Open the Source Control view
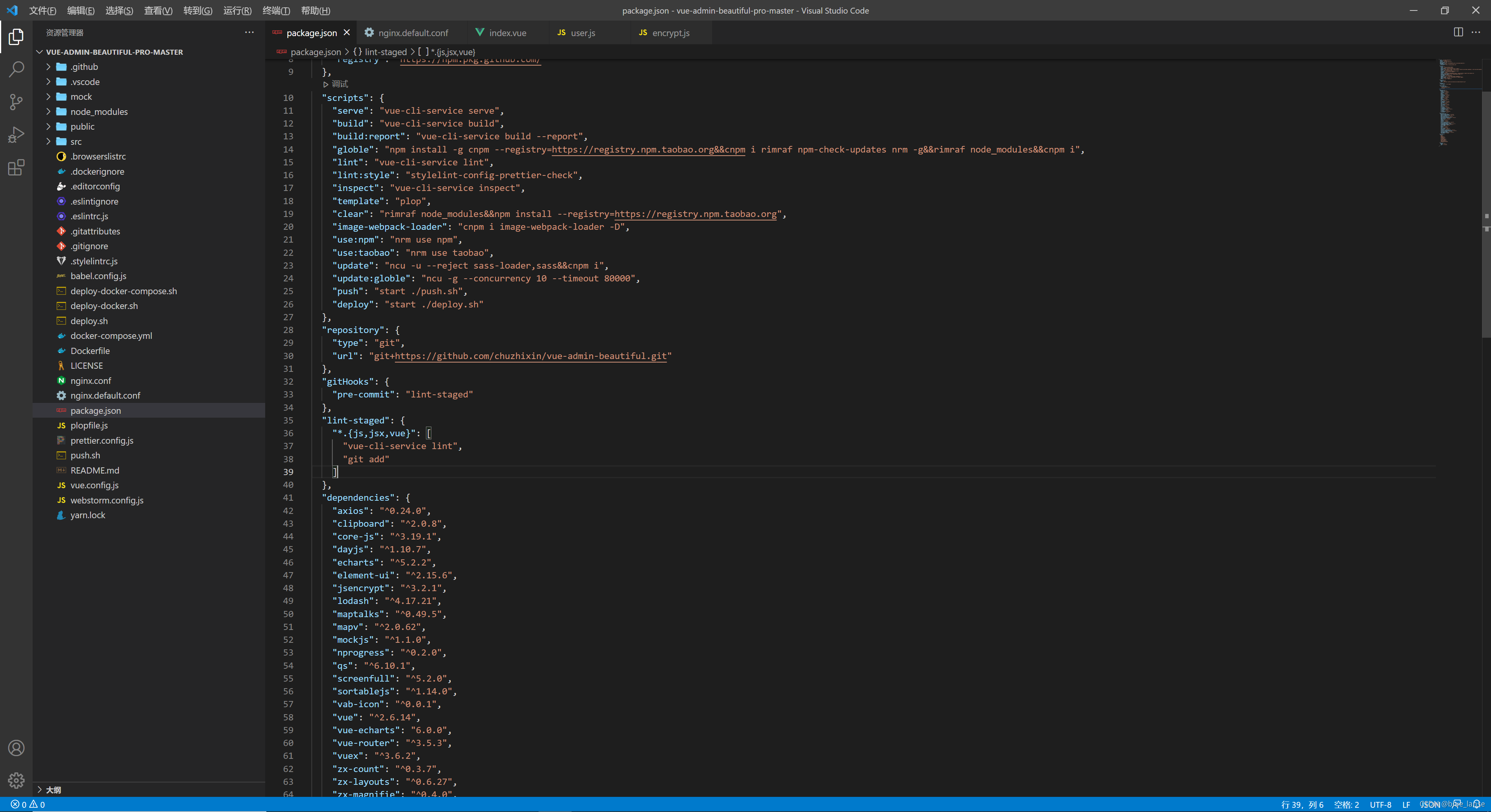Image resolution: width=1491 pixels, height=812 pixels. (x=16, y=102)
